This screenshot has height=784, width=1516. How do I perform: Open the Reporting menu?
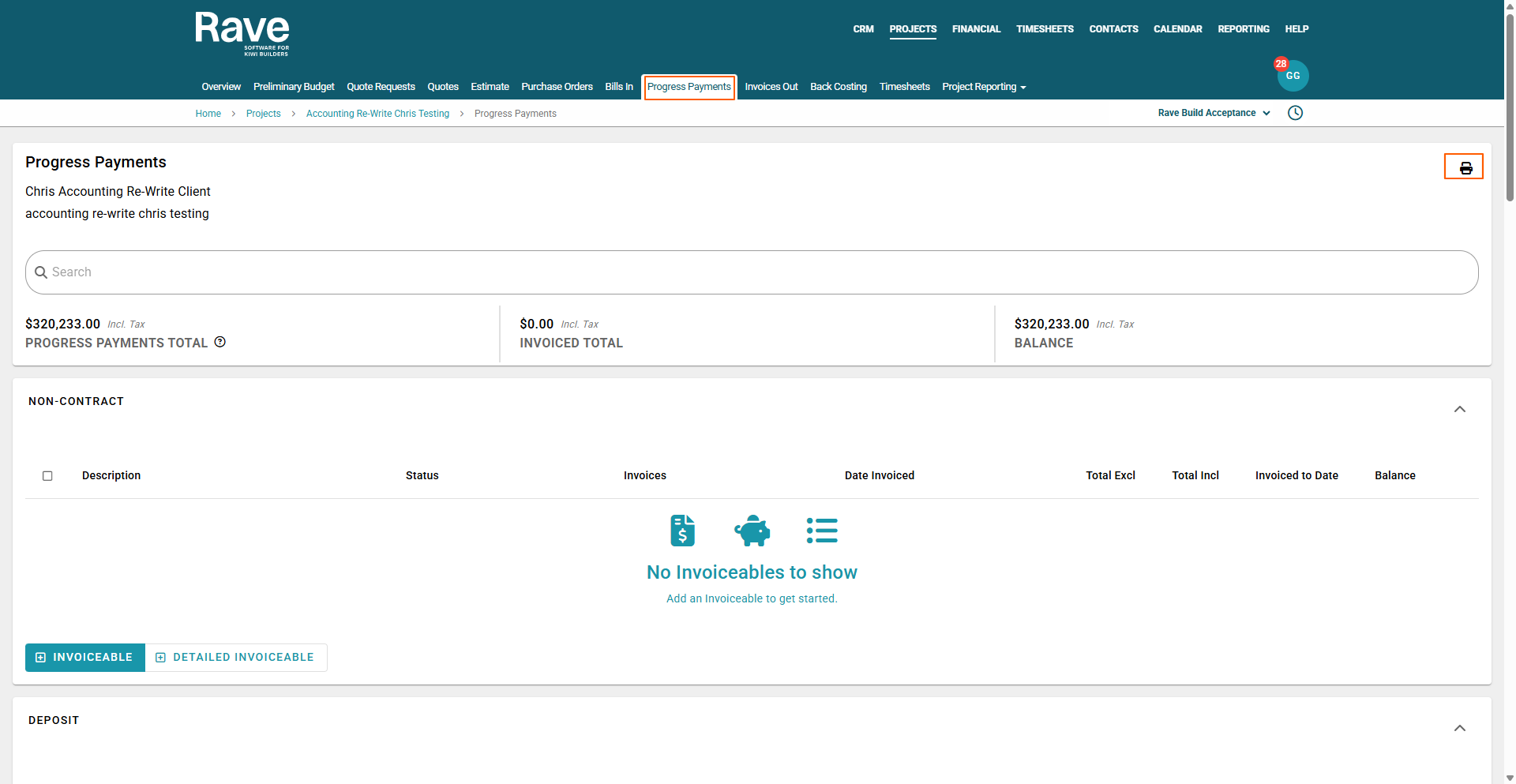tap(1244, 29)
